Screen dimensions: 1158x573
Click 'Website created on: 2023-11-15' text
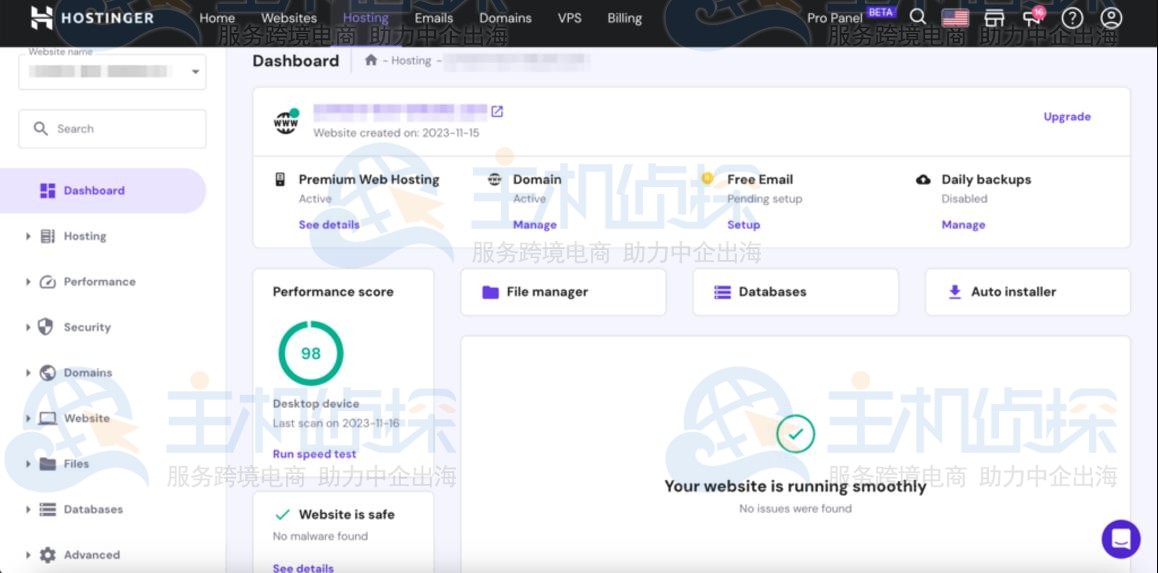397,133
